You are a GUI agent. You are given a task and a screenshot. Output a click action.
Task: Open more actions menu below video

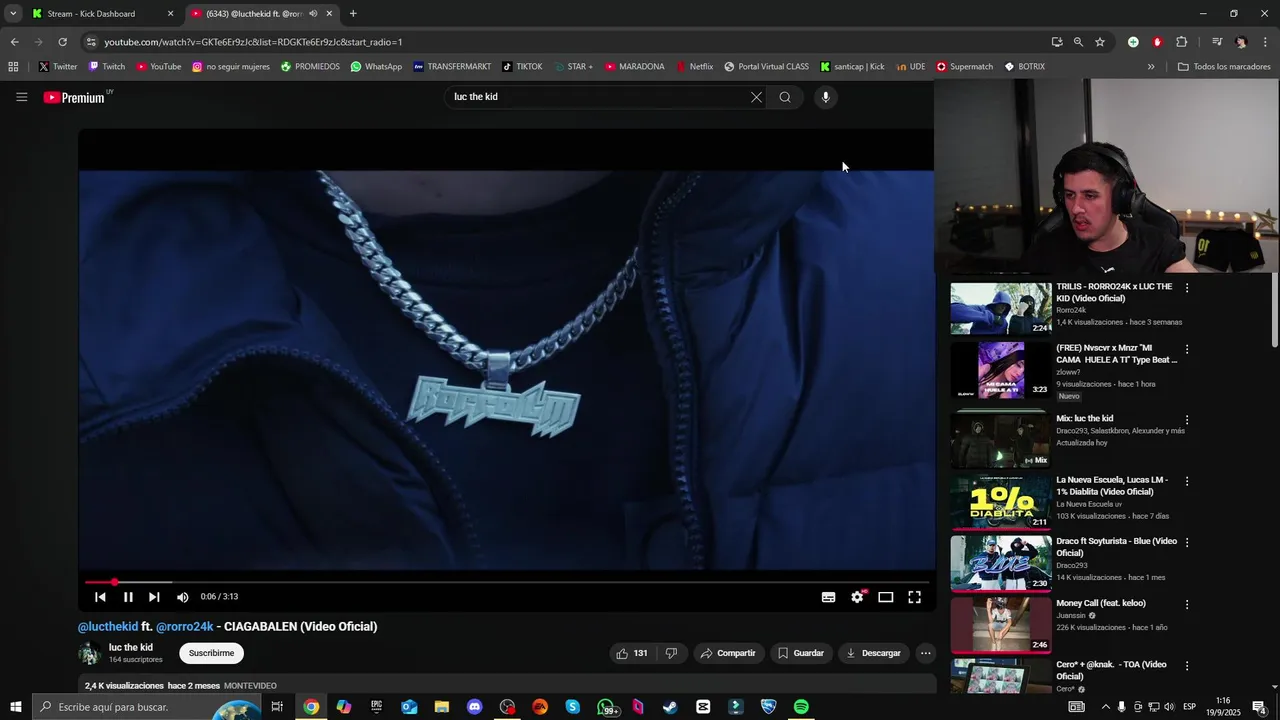[925, 653]
